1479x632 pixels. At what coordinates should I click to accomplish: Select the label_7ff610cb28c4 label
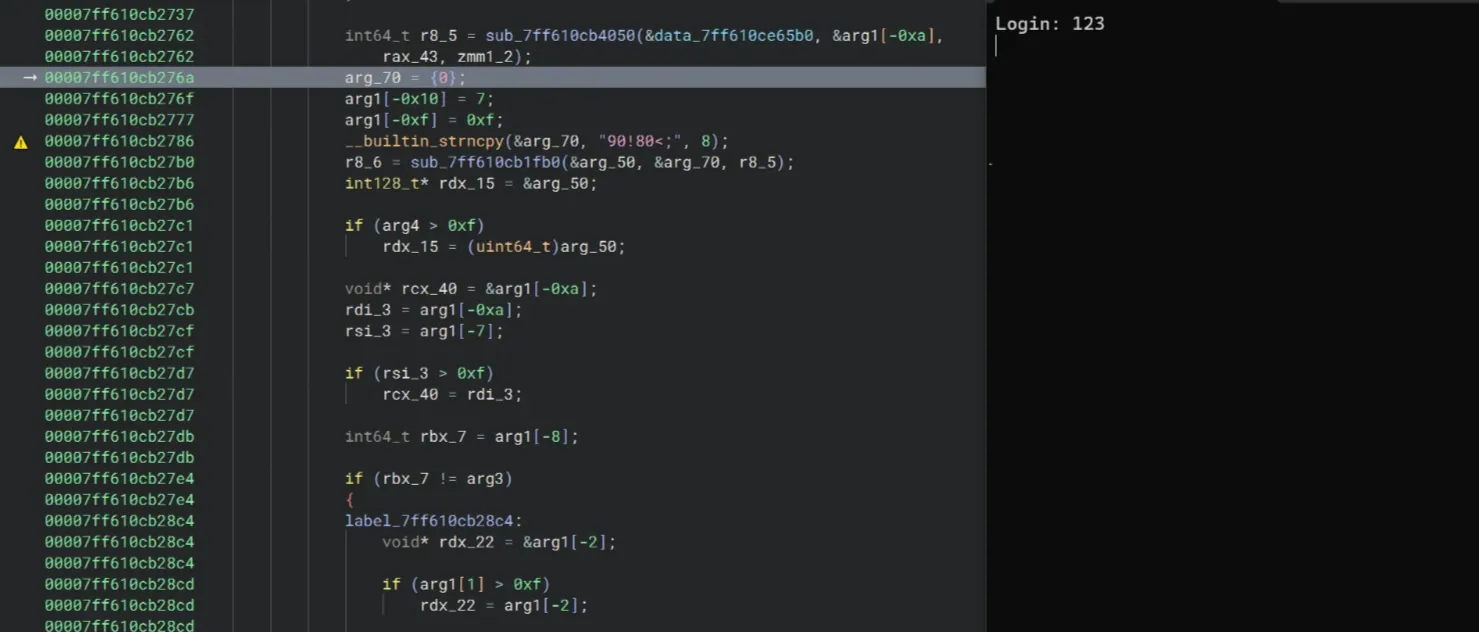433,521
